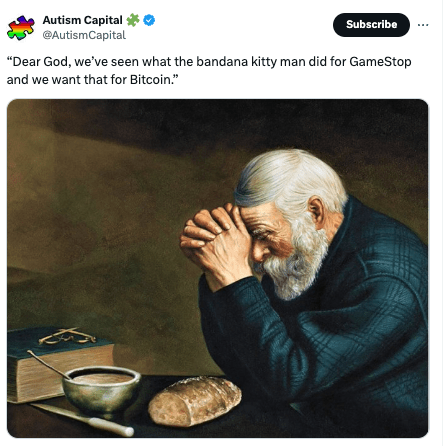Click the tweet text mentioning GameStop
The width and height of the screenshot is (447, 446).
[x=209, y=71]
